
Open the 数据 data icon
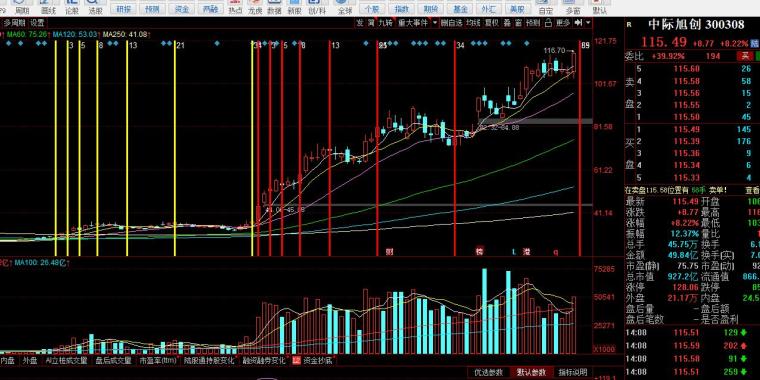274,7
